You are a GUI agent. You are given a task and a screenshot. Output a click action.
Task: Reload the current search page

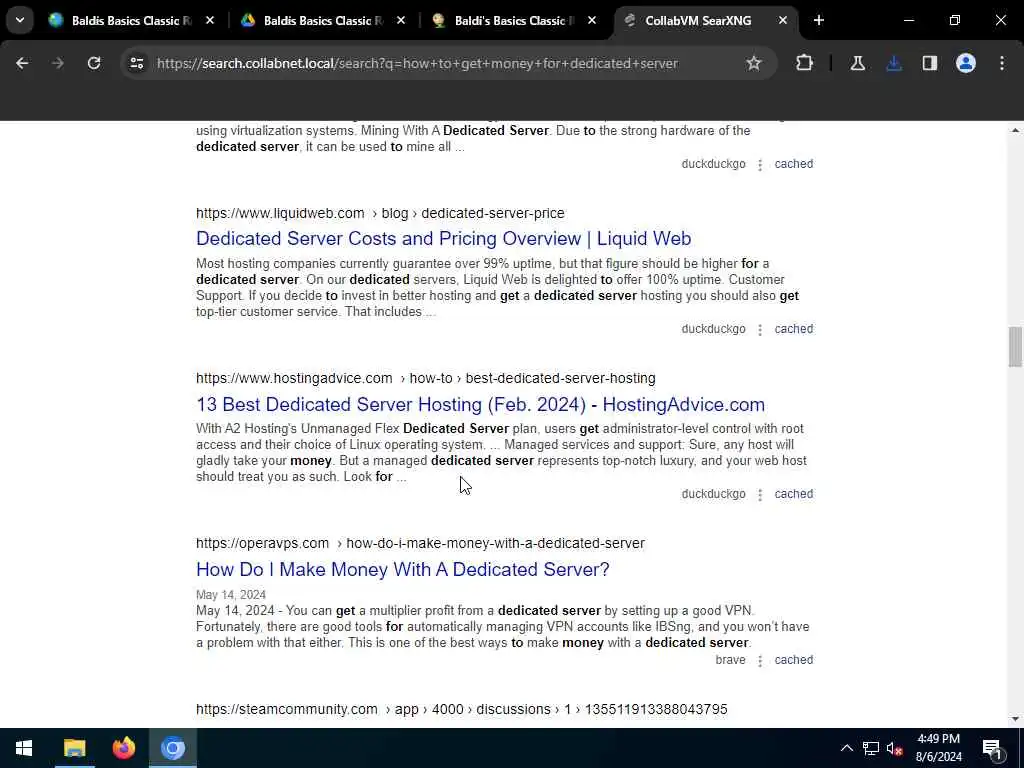point(94,63)
